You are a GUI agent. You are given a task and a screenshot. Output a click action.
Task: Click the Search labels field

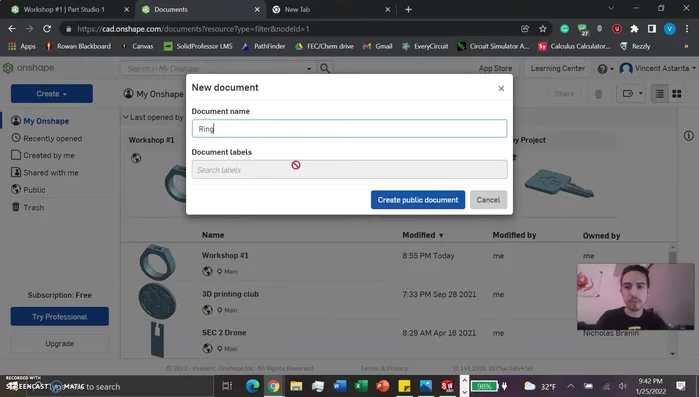tap(350, 170)
